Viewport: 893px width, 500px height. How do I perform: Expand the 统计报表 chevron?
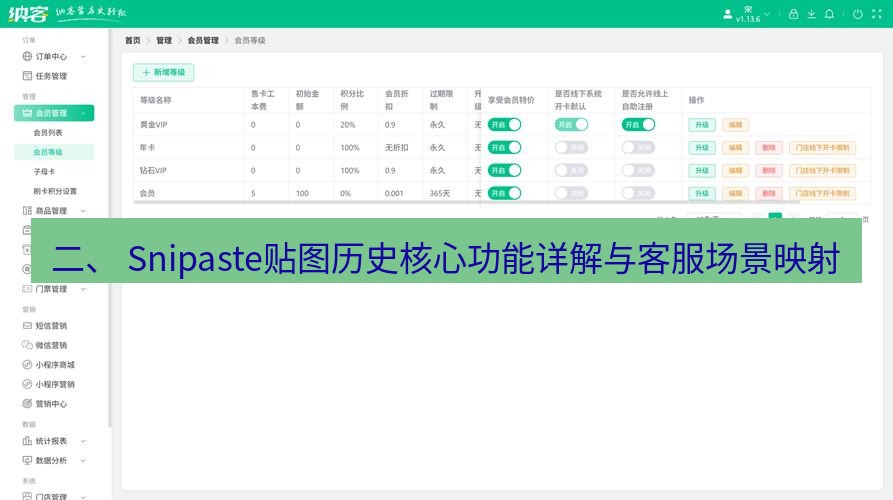[x=83, y=441]
